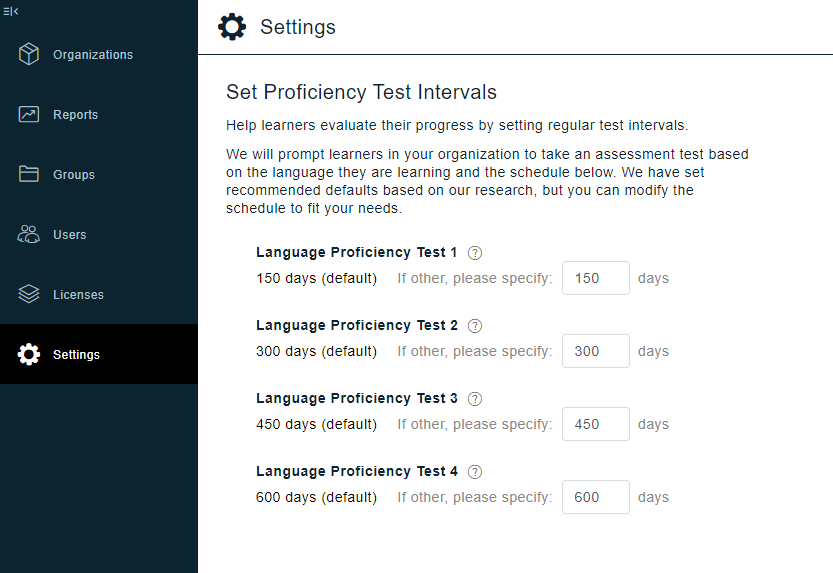Navigate to Licenses section label
The width and height of the screenshot is (833, 573).
click(78, 295)
